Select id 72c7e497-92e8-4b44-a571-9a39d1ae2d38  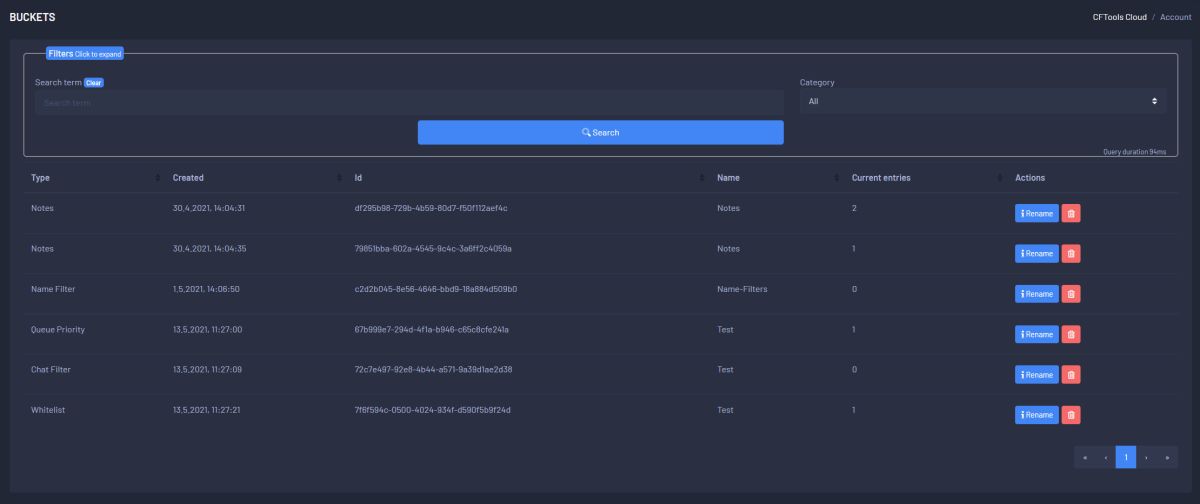pos(433,369)
